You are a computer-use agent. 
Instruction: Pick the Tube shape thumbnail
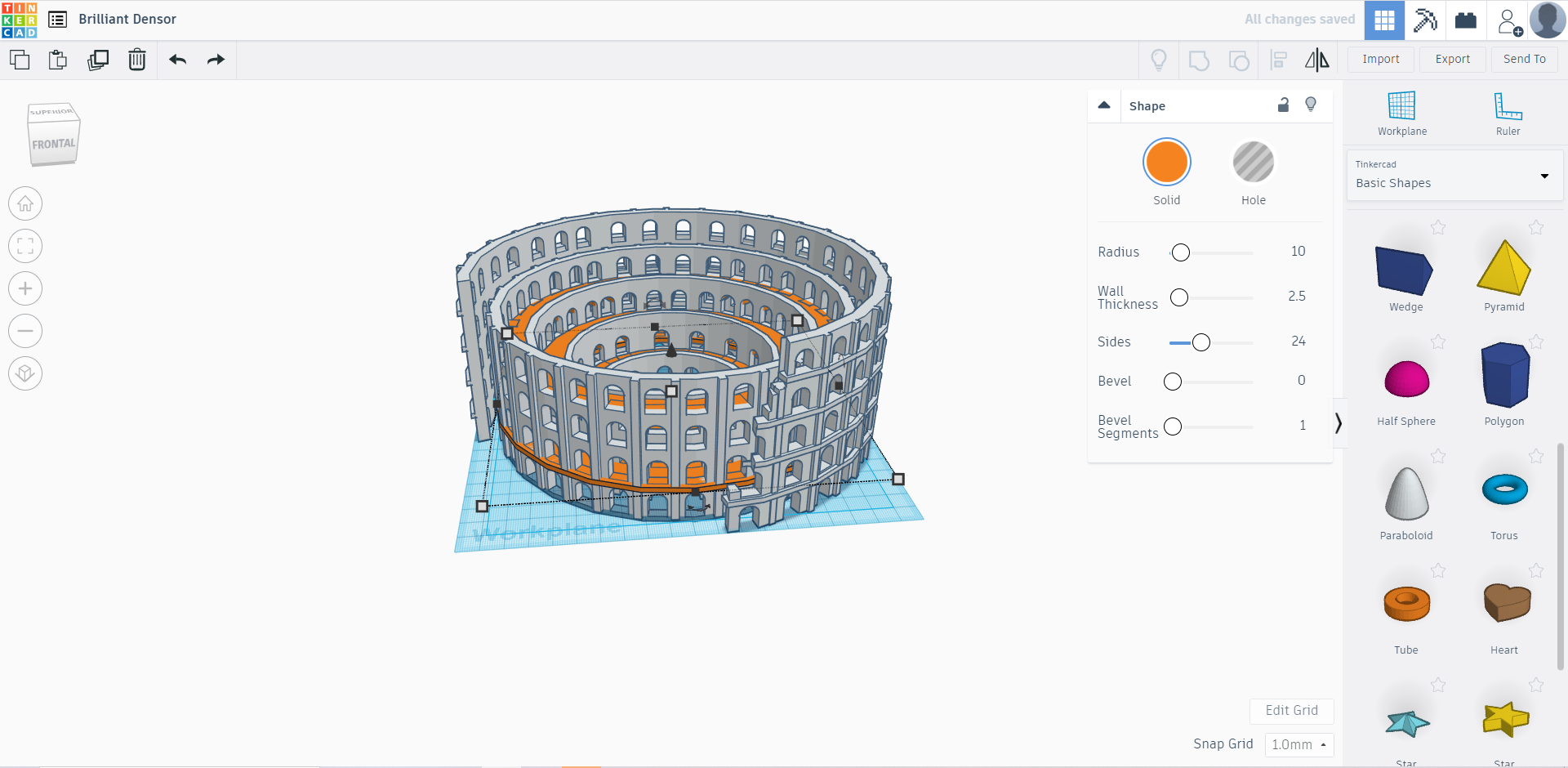pos(1406,604)
